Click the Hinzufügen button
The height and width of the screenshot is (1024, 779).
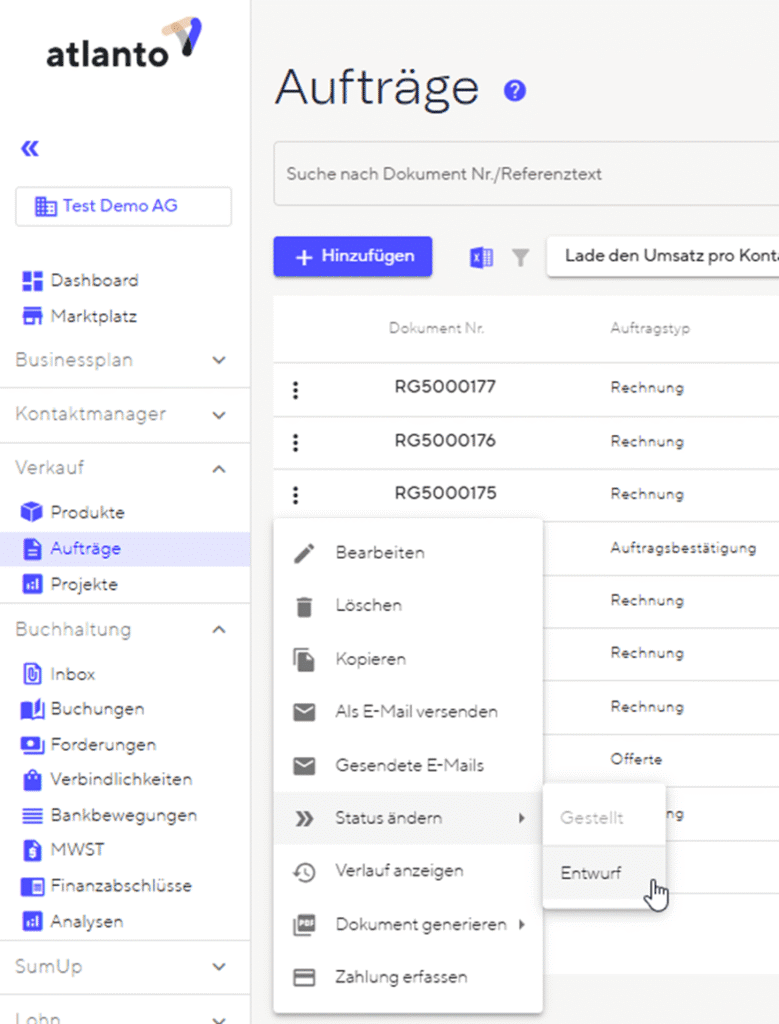352,257
